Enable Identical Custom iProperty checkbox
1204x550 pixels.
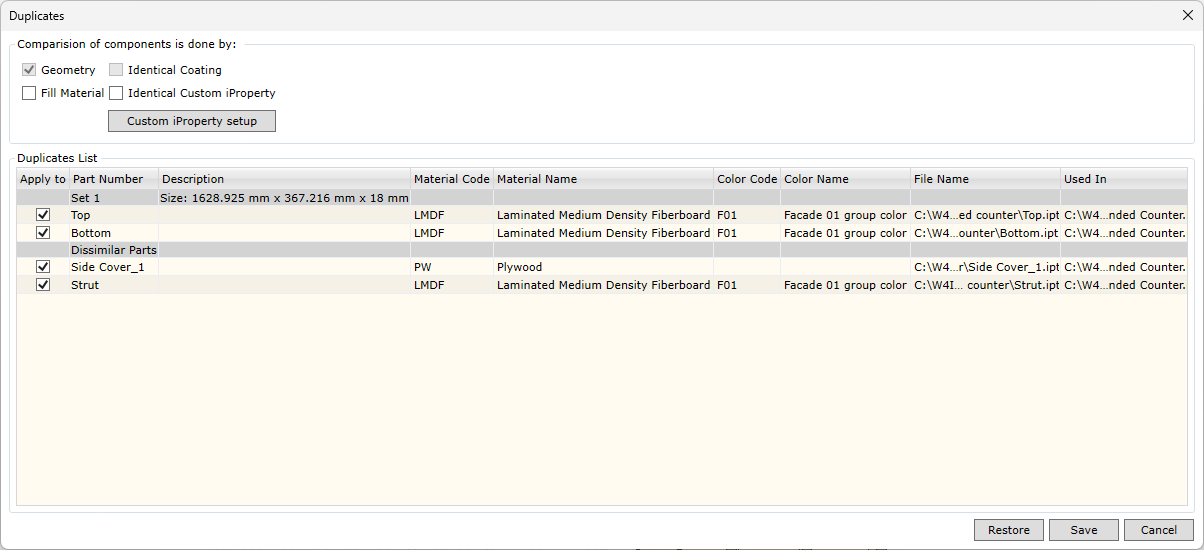pyautogui.click(x=116, y=93)
